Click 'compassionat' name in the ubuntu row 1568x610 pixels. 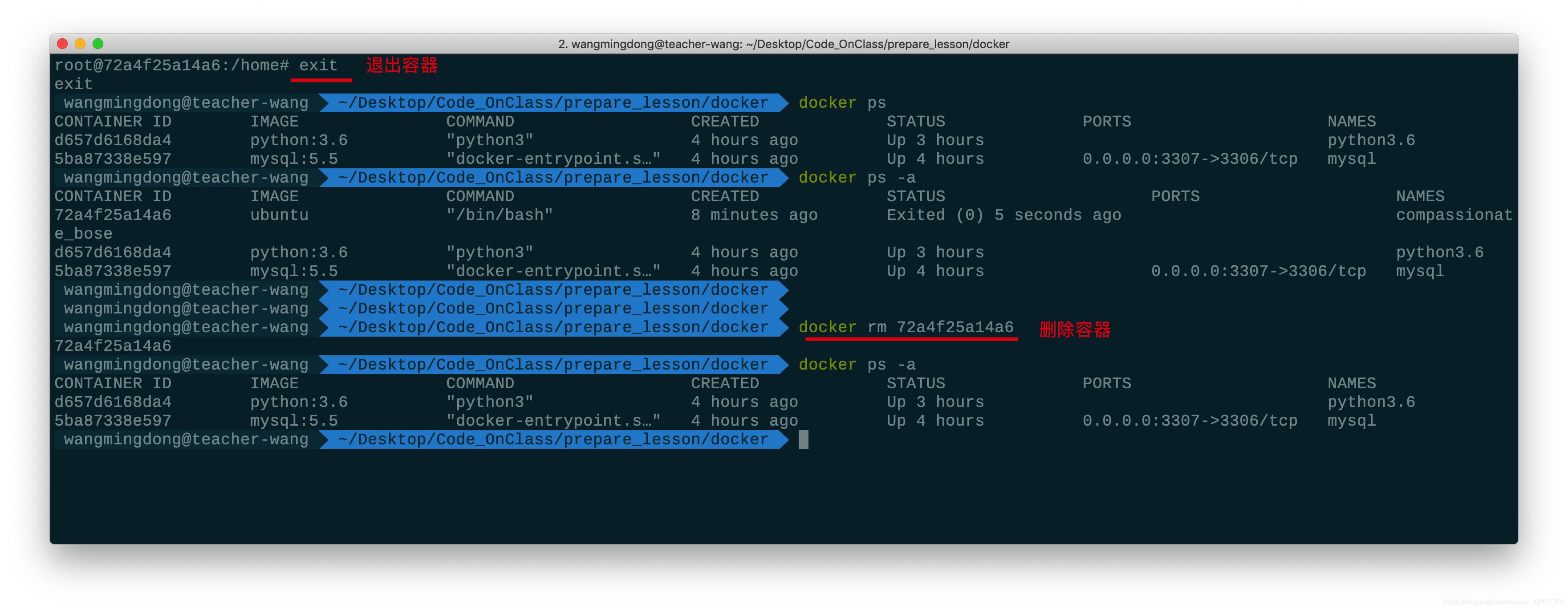pyautogui.click(x=1454, y=215)
